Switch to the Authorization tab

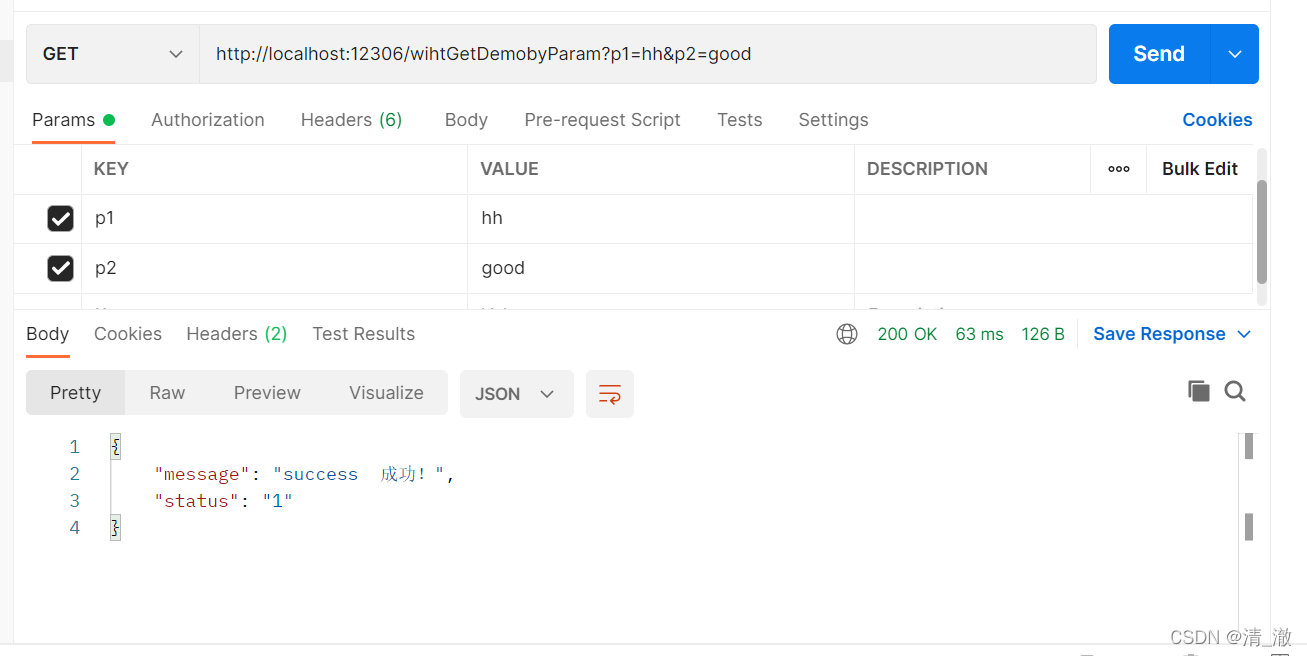coord(207,120)
